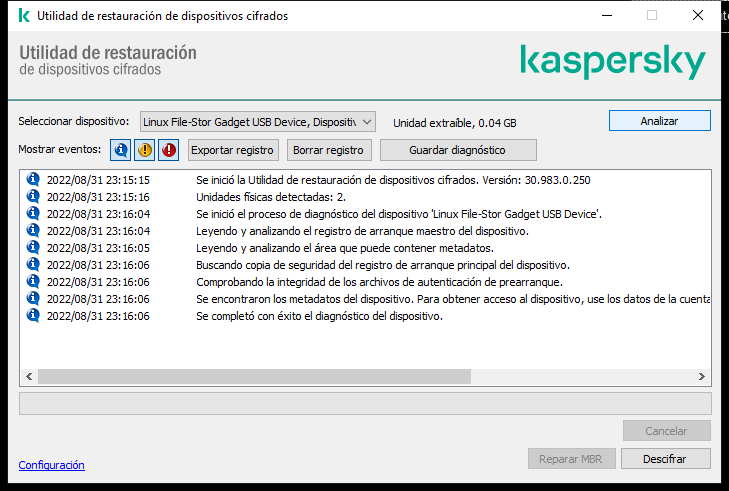Click info icon beside 'Unidades físicas detectadas' entry
Viewport: 729px width, 491px height.
click(x=33, y=197)
